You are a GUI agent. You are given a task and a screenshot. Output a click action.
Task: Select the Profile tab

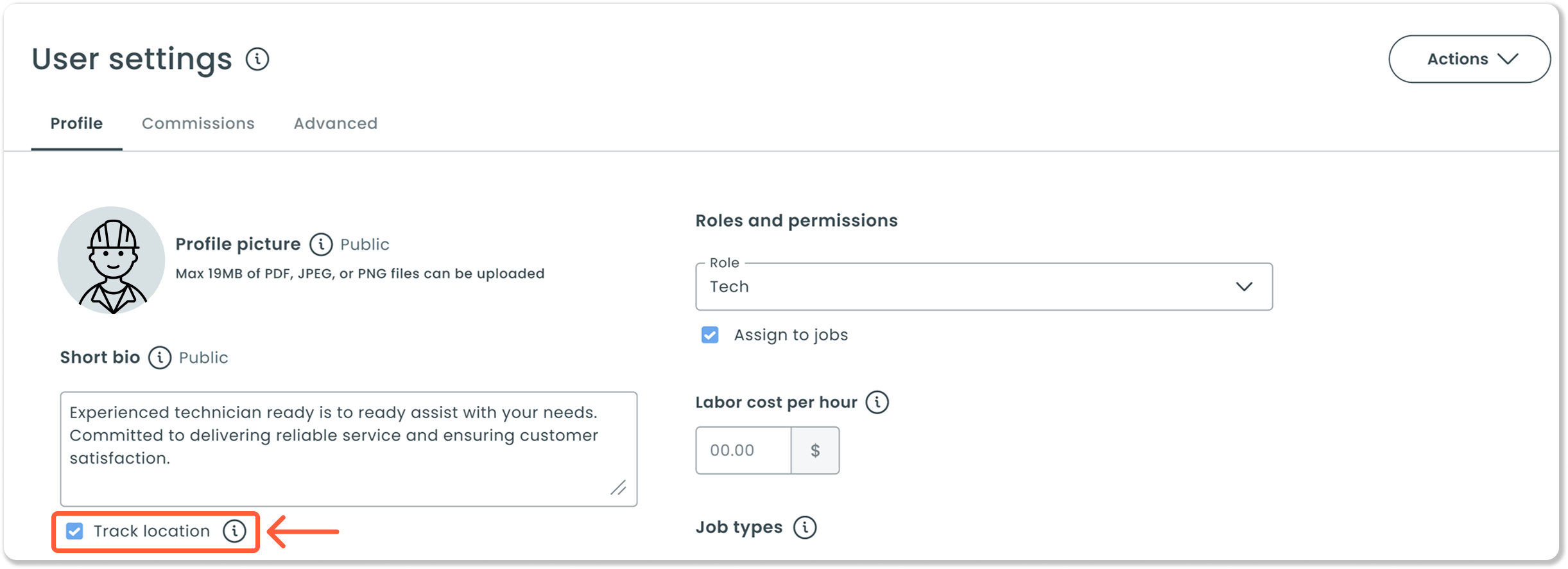[76, 123]
